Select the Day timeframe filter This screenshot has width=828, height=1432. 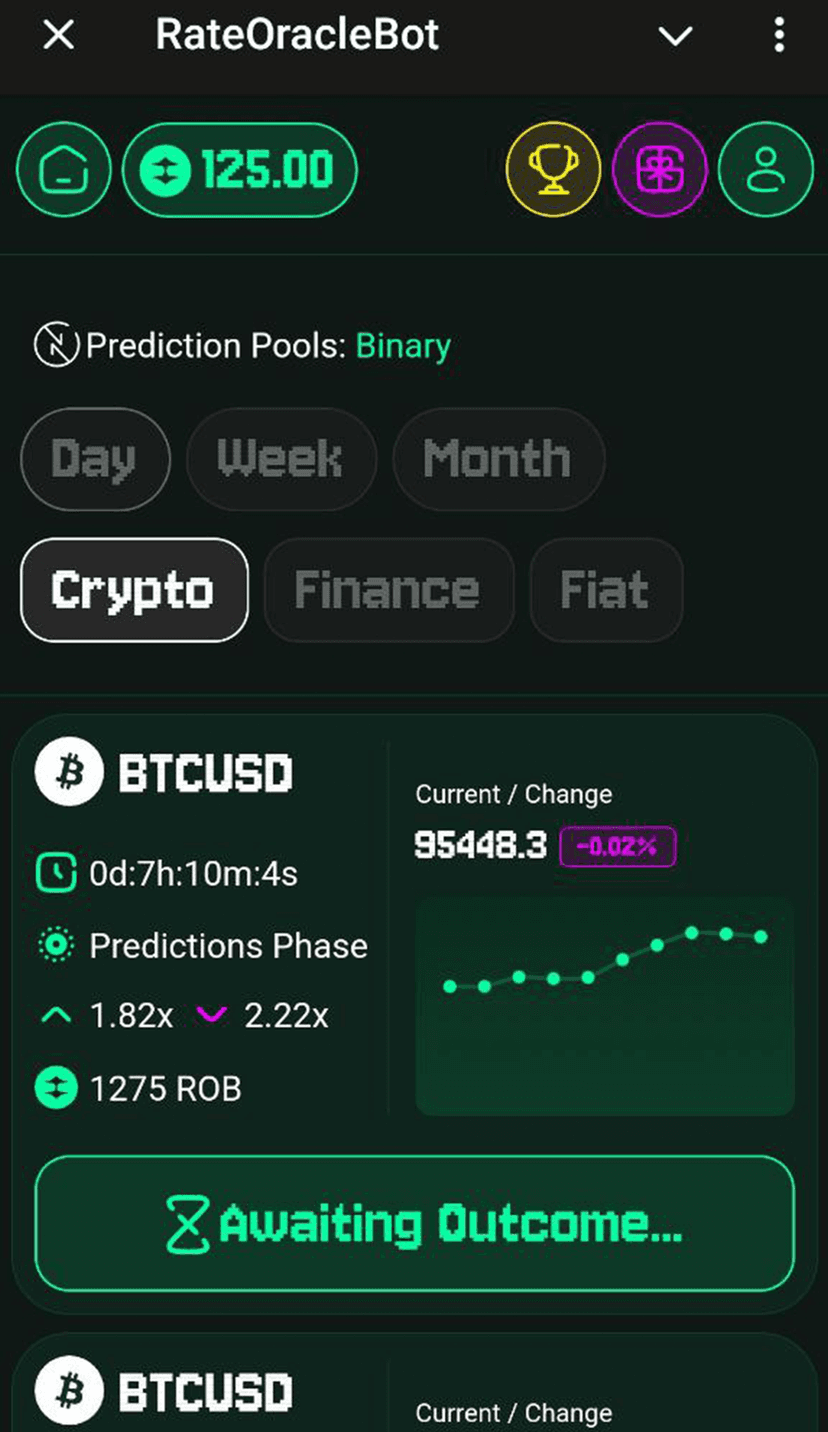(95, 459)
